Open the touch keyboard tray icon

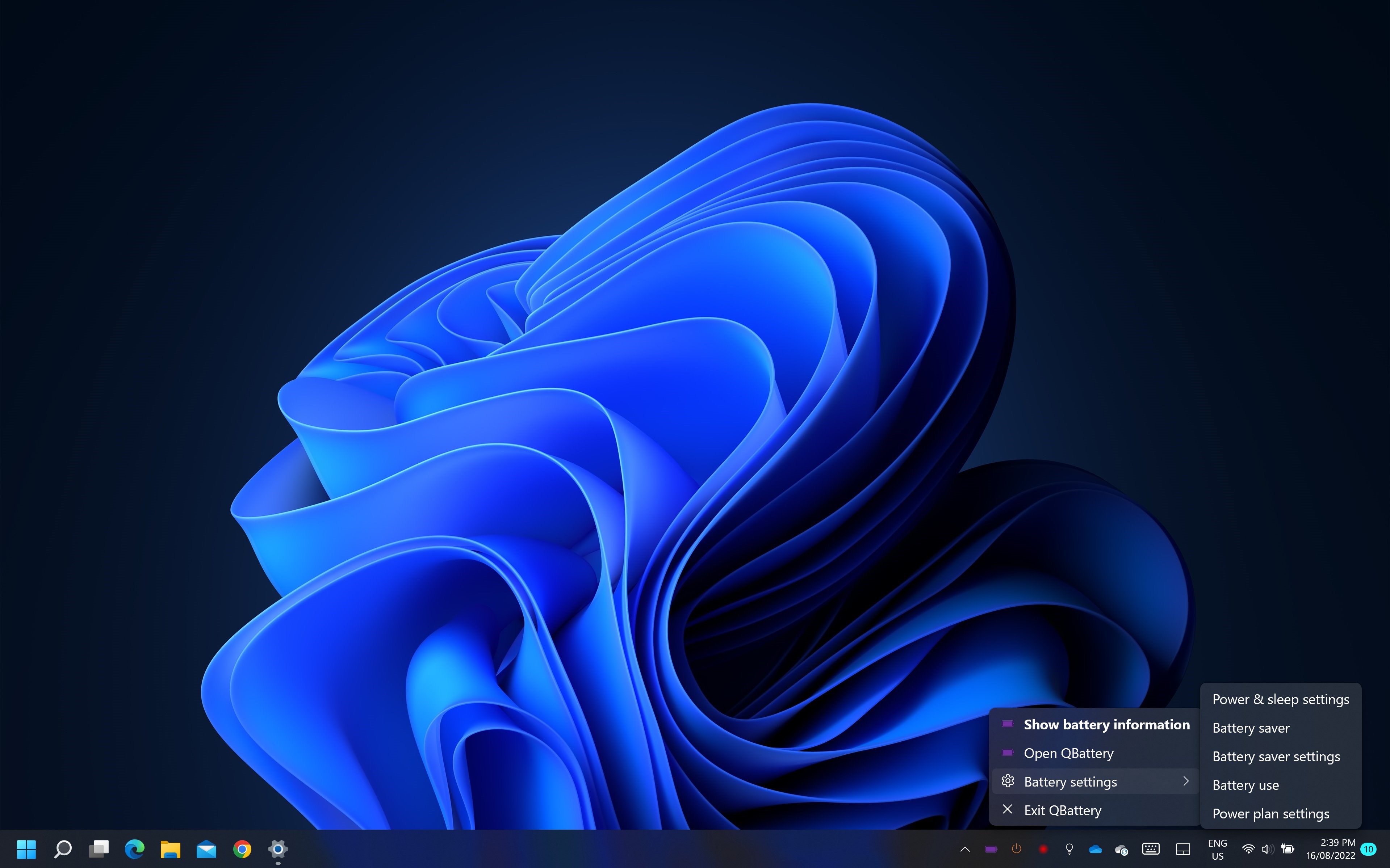(1151, 849)
